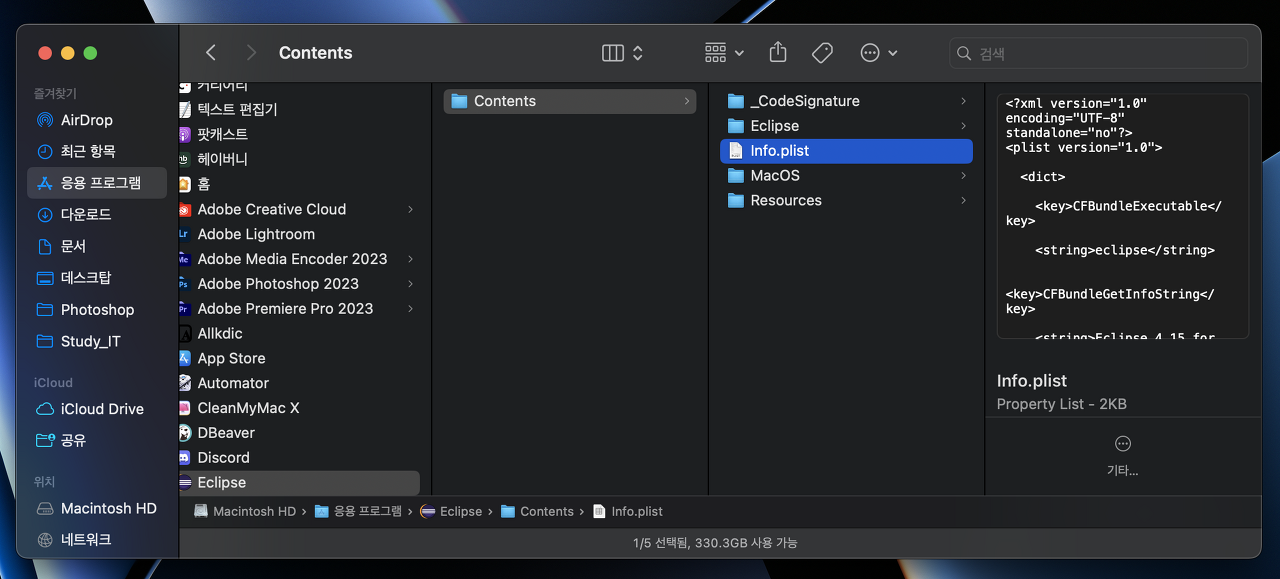Select the CleanMyMac X app
The image size is (1280, 579).
coord(299,408)
